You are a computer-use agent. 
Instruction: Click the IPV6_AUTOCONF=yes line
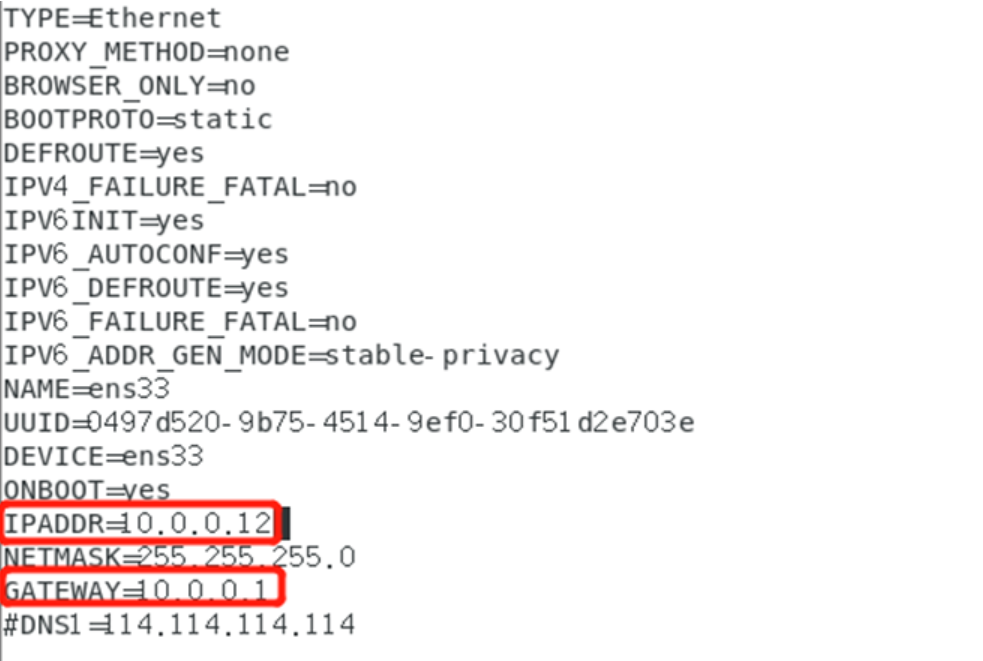click(x=146, y=255)
